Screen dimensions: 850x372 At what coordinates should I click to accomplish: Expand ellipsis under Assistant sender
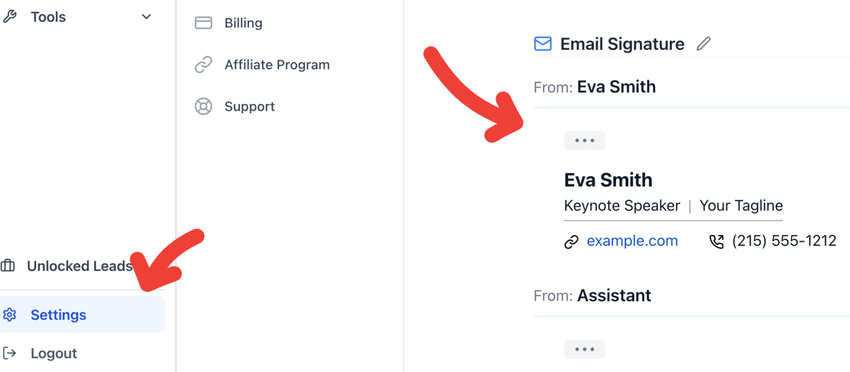584,349
